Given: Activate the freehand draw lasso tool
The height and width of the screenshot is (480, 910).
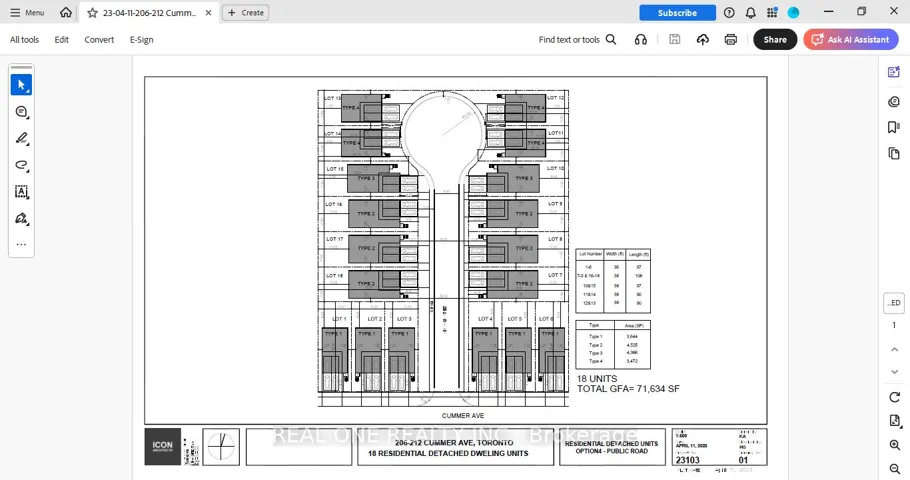Looking at the screenshot, I should click(x=21, y=165).
